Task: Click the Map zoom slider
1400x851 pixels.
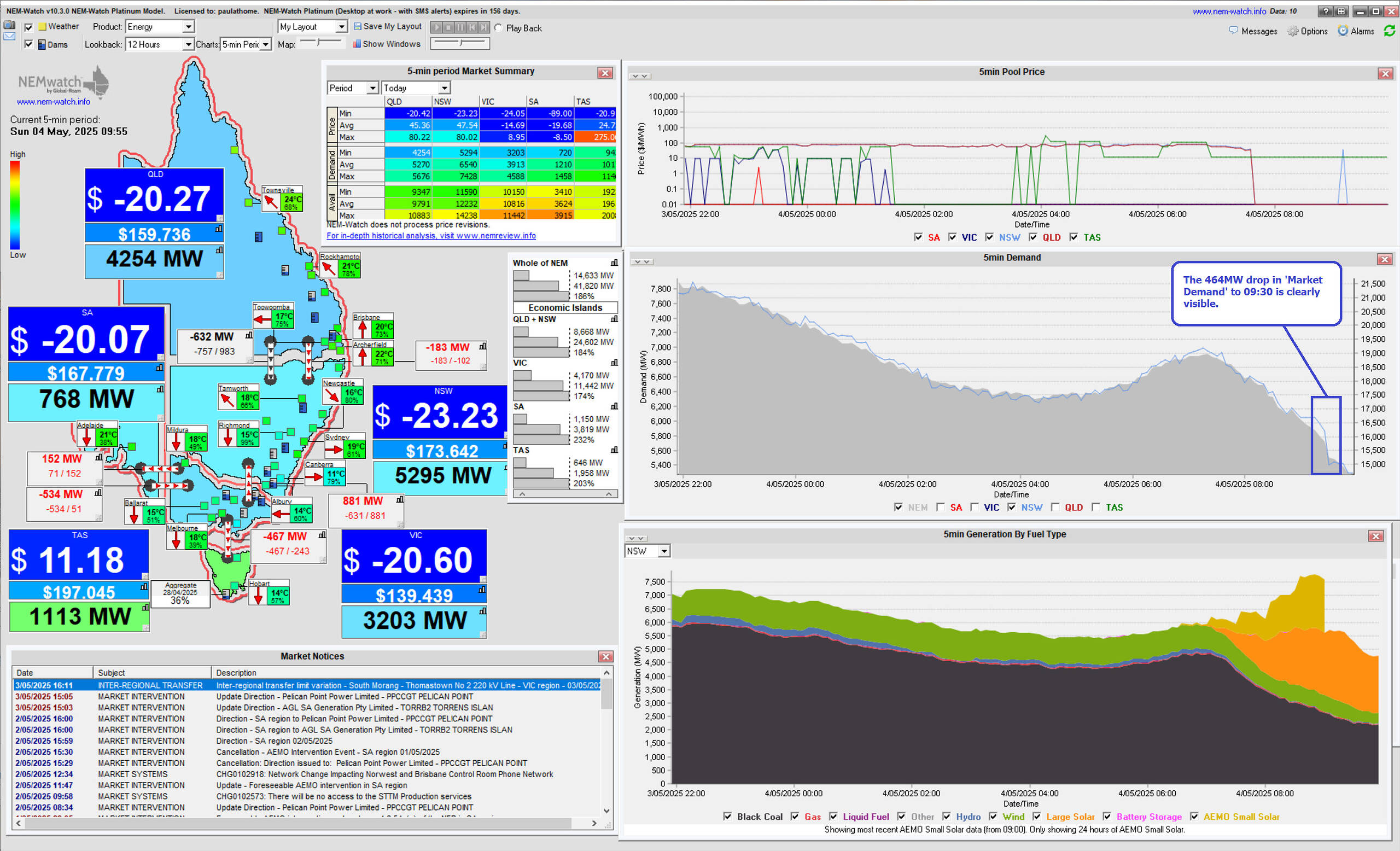Action: point(320,43)
